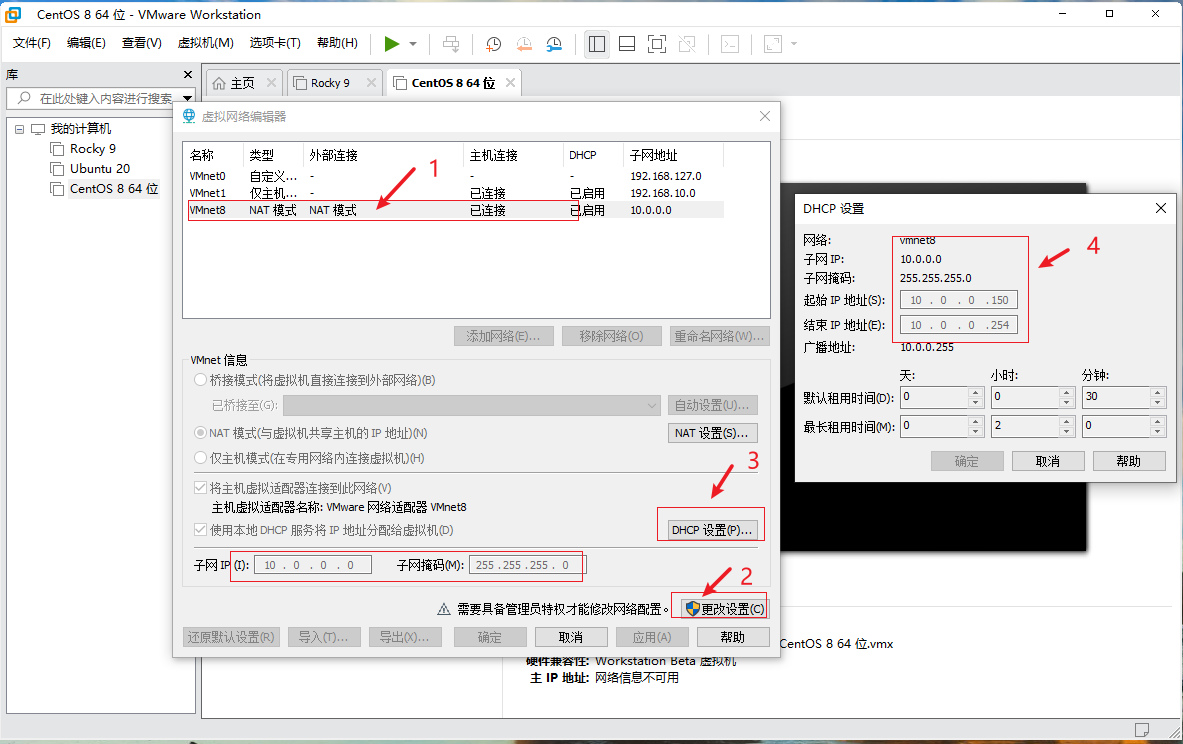Collapse the 我的计算机 tree node
The image size is (1183, 744).
click(20, 129)
